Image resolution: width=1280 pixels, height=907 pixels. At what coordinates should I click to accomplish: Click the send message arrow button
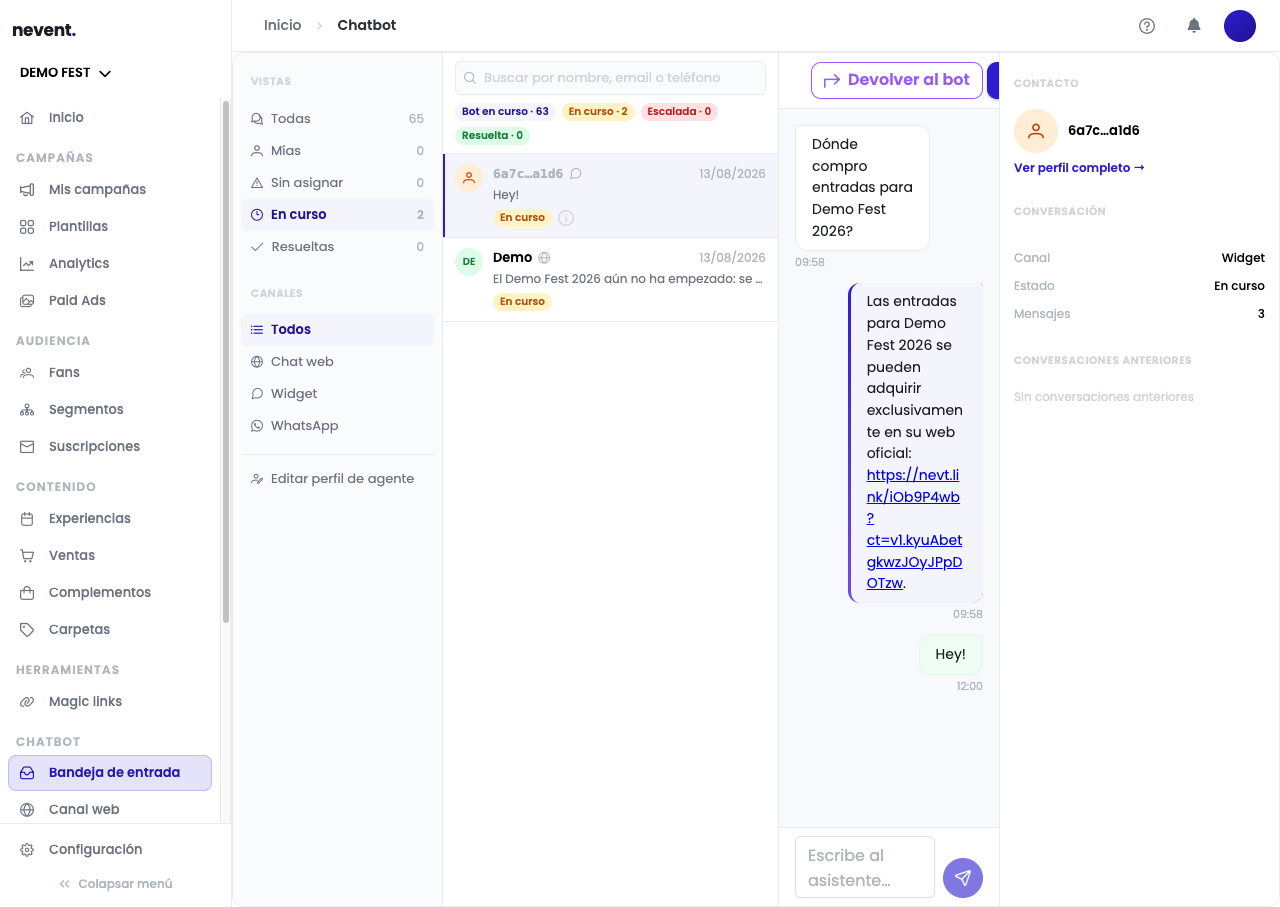[x=963, y=878]
